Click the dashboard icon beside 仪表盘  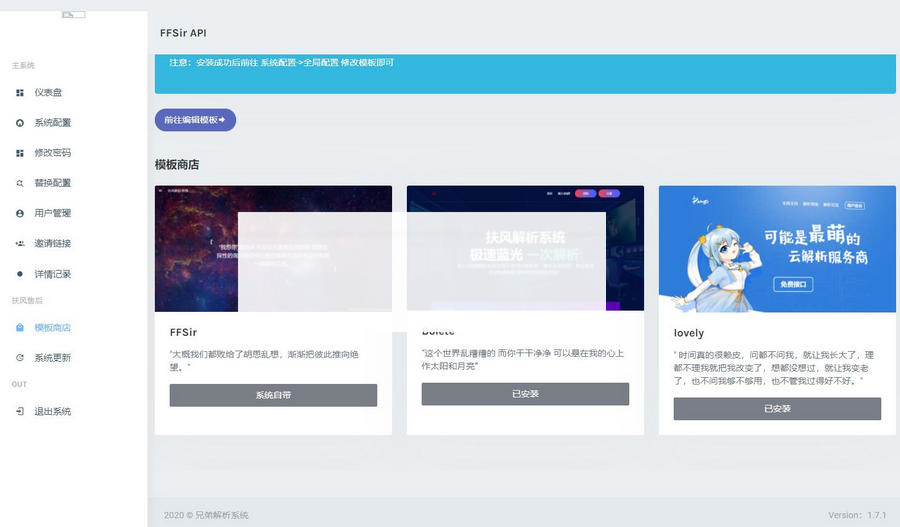pyautogui.click(x=20, y=93)
